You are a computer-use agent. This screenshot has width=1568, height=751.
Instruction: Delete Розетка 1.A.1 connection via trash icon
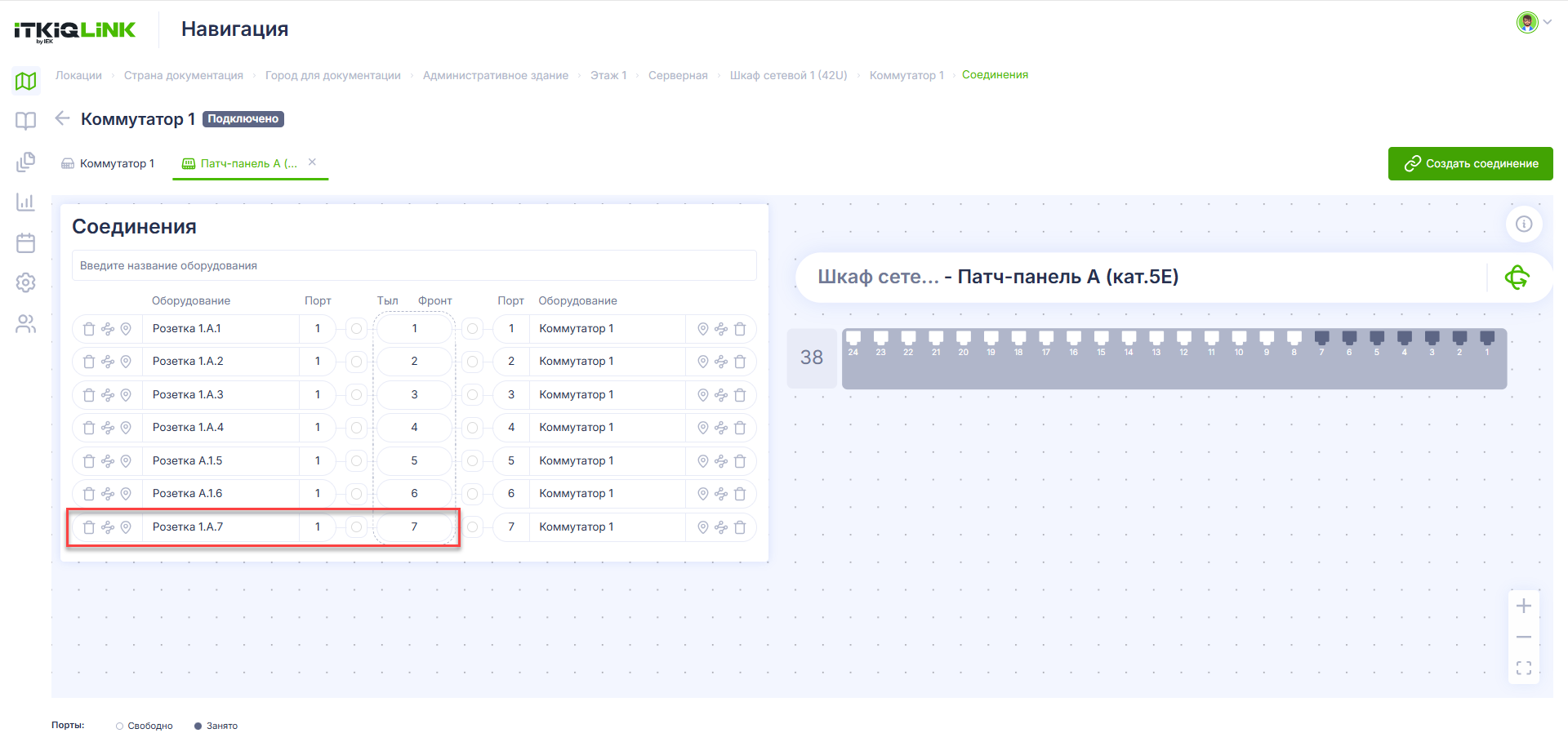pyautogui.click(x=89, y=329)
